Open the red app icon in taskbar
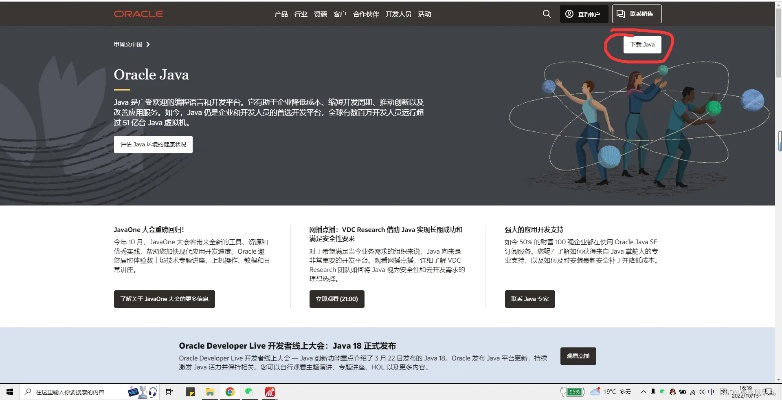Screen dimensions: 782x400 270,392
